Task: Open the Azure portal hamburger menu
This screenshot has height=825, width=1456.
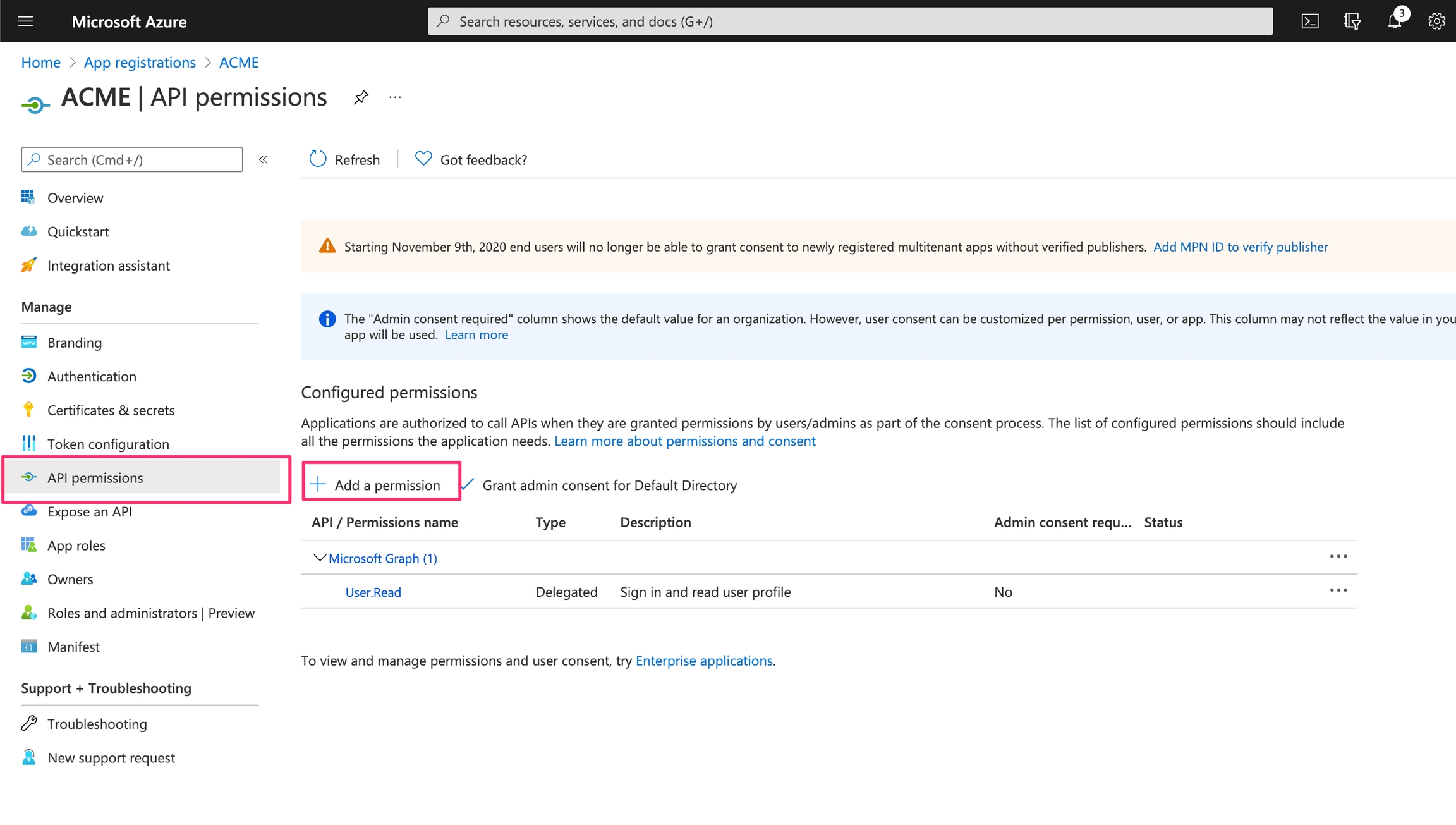Action: click(x=25, y=21)
